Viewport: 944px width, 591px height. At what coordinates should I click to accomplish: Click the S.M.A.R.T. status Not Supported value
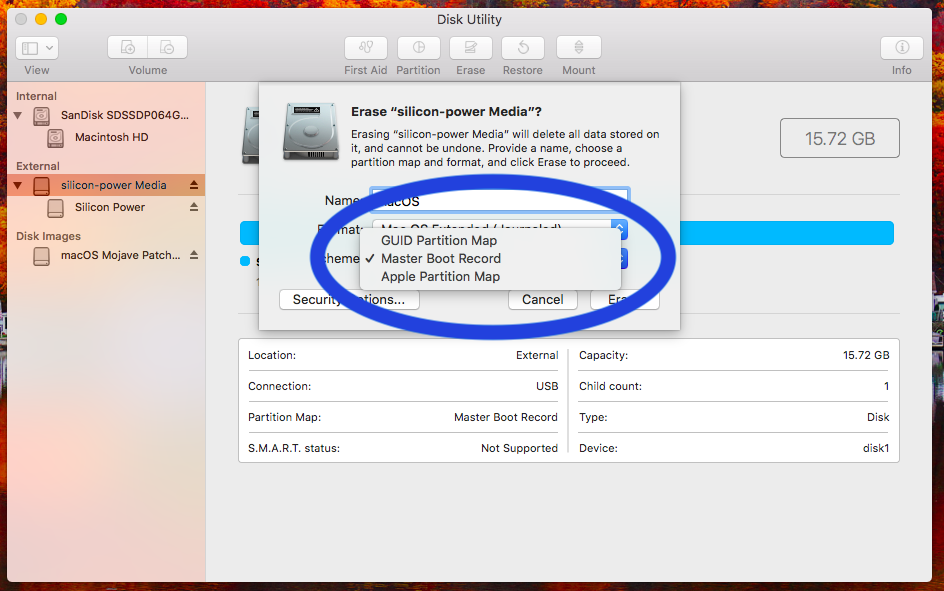pos(519,448)
